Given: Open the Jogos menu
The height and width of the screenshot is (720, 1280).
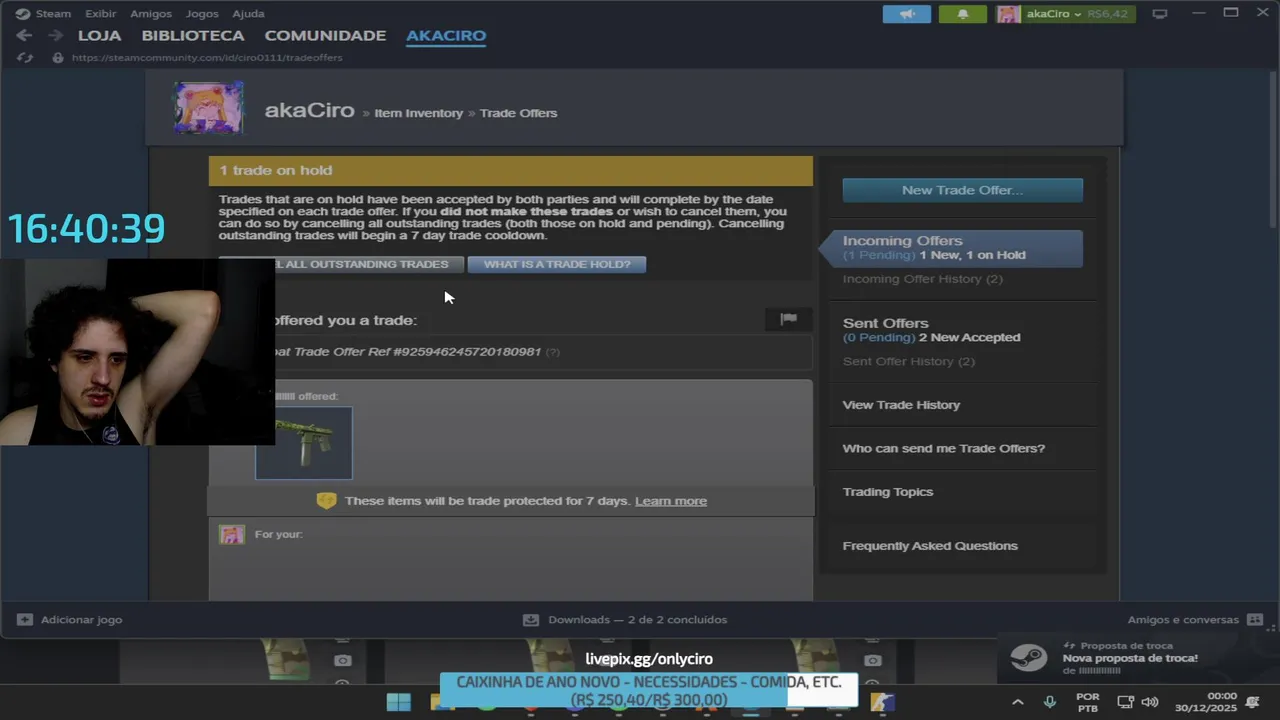Looking at the screenshot, I should pyautogui.click(x=202, y=14).
